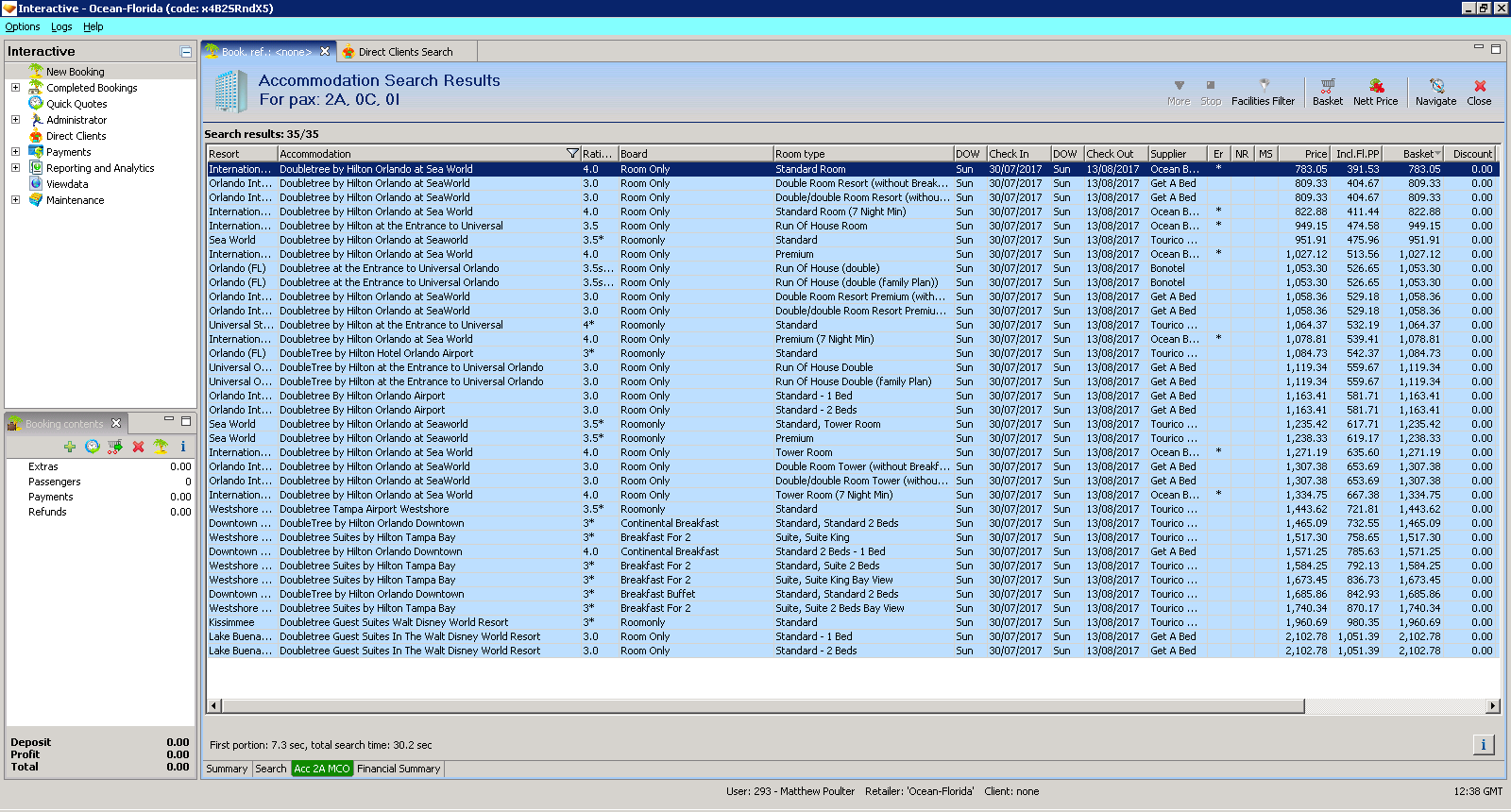The height and width of the screenshot is (812, 1511).
Task: Click the cart with green arrow icon
Action: (114, 447)
